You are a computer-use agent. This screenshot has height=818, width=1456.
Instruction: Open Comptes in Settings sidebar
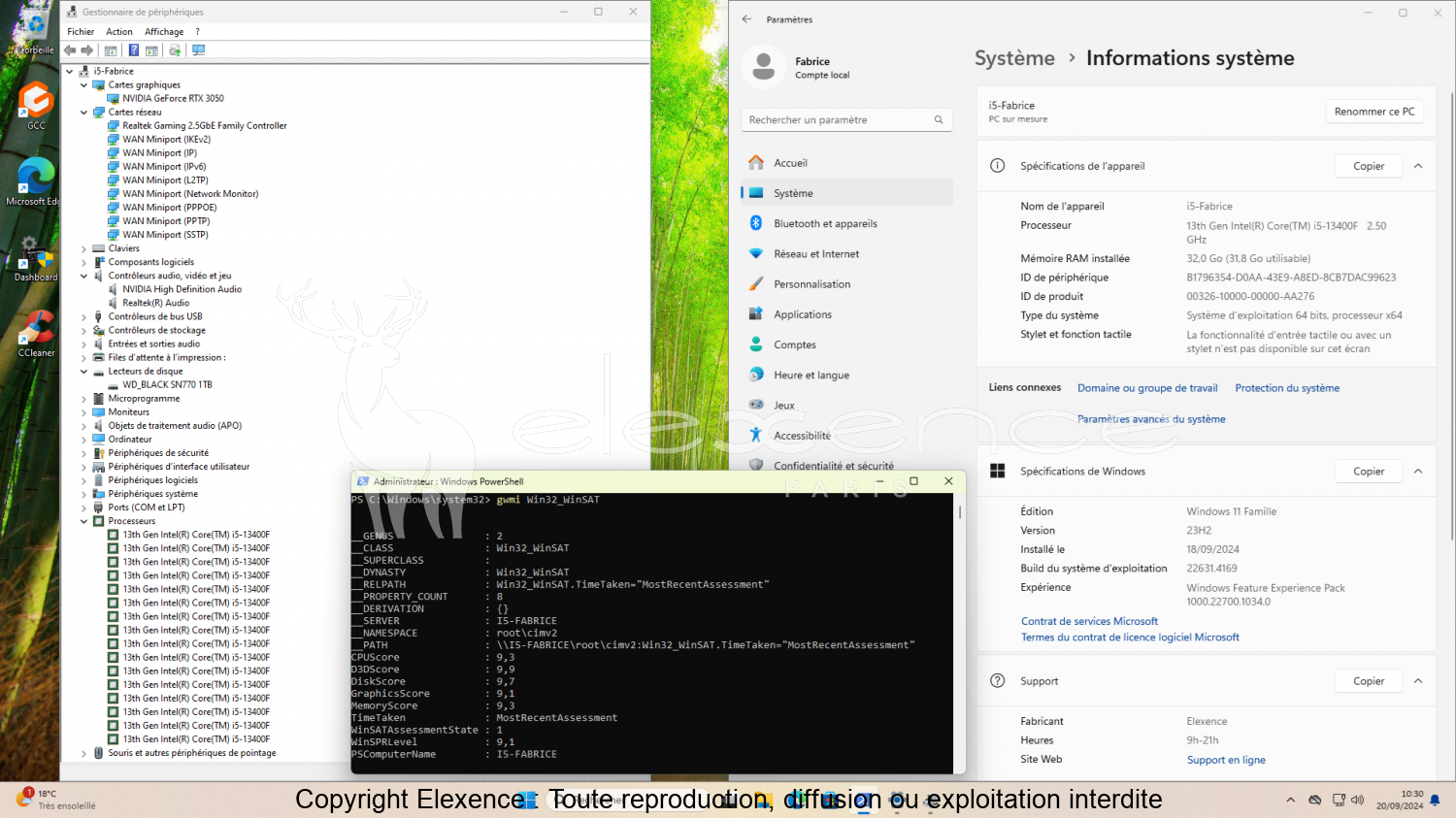[846, 344]
